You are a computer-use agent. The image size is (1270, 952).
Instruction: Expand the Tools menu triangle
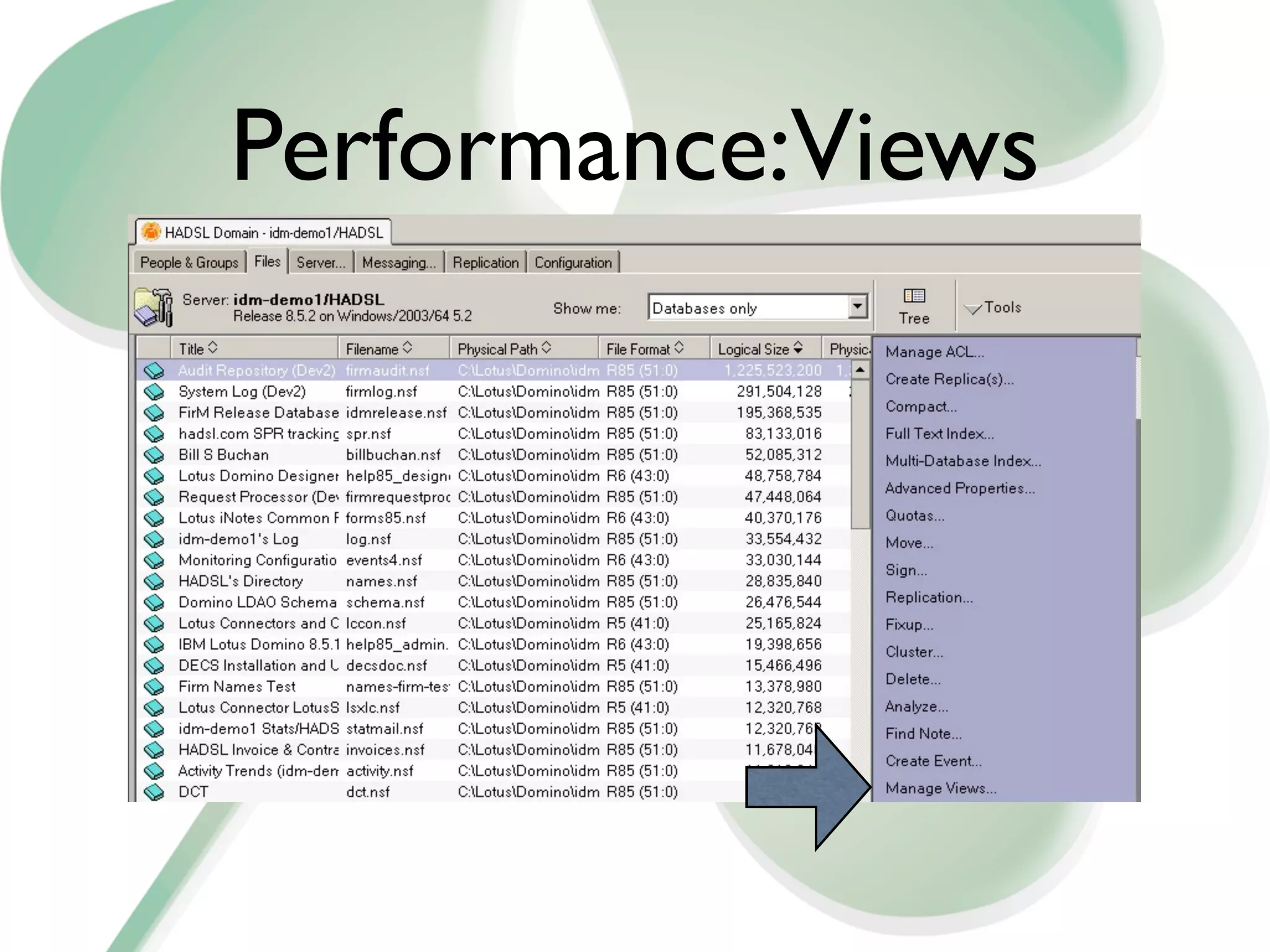[973, 309]
